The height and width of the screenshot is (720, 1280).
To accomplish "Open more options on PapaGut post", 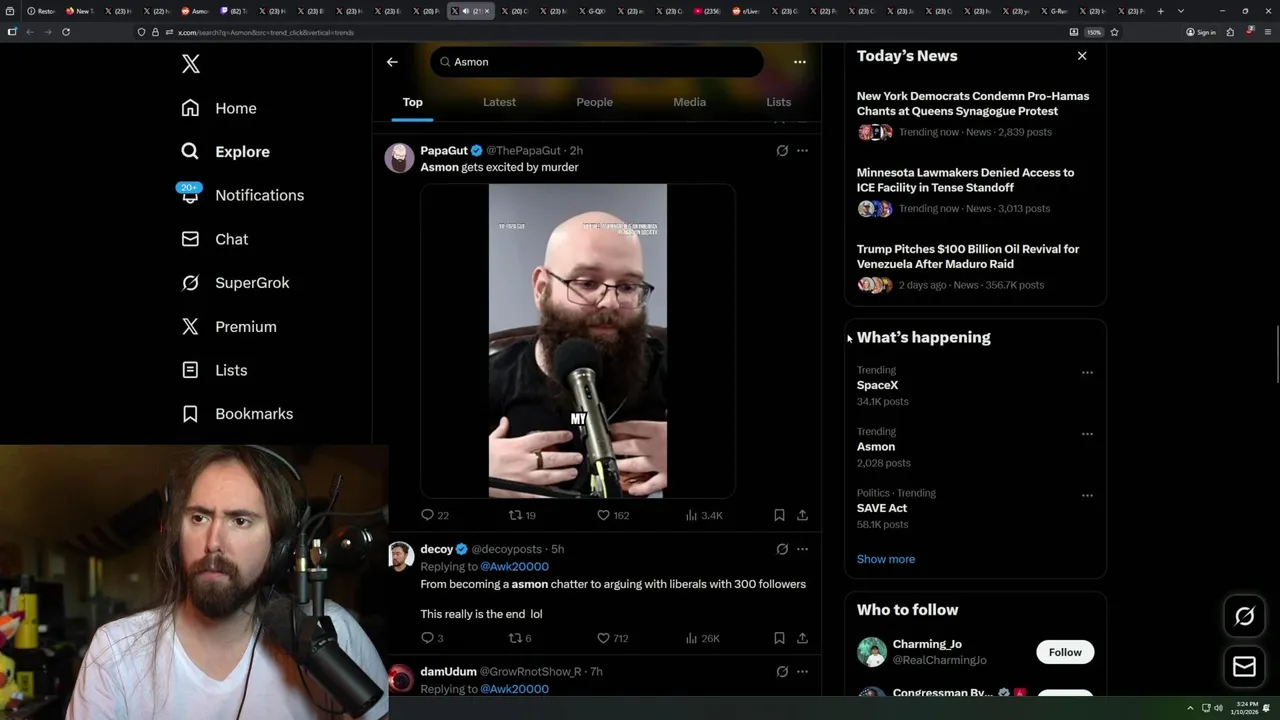I will click(x=802, y=151).
